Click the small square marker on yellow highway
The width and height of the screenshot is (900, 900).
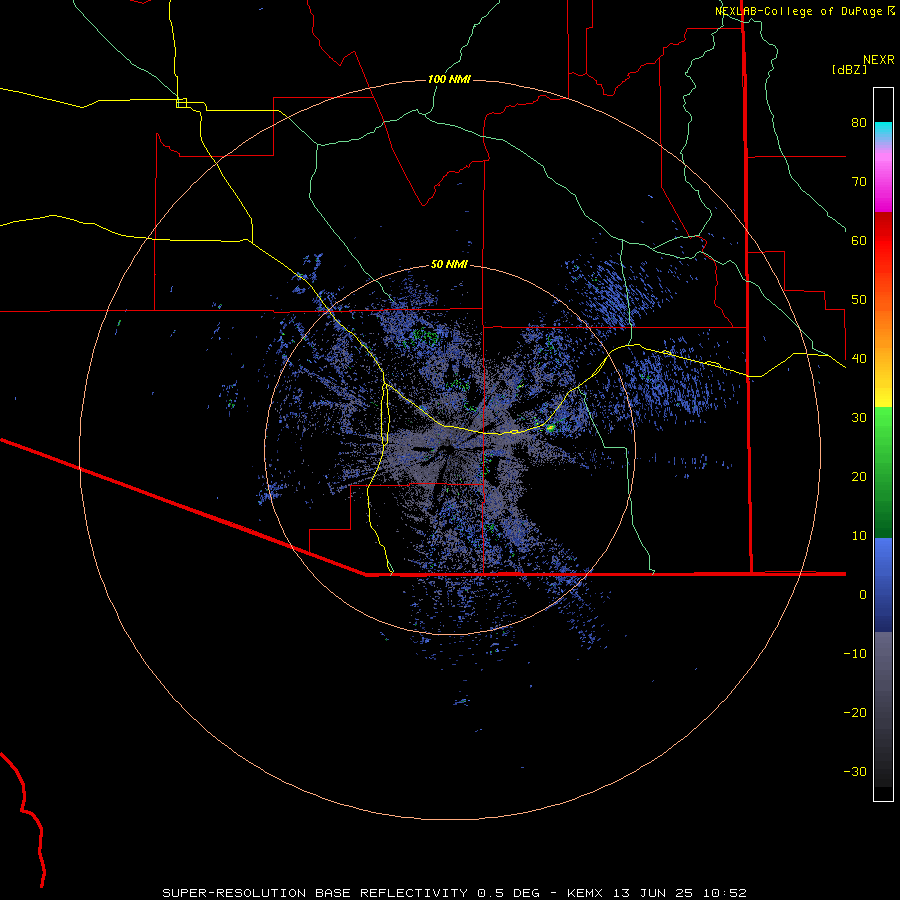[181, 103]
